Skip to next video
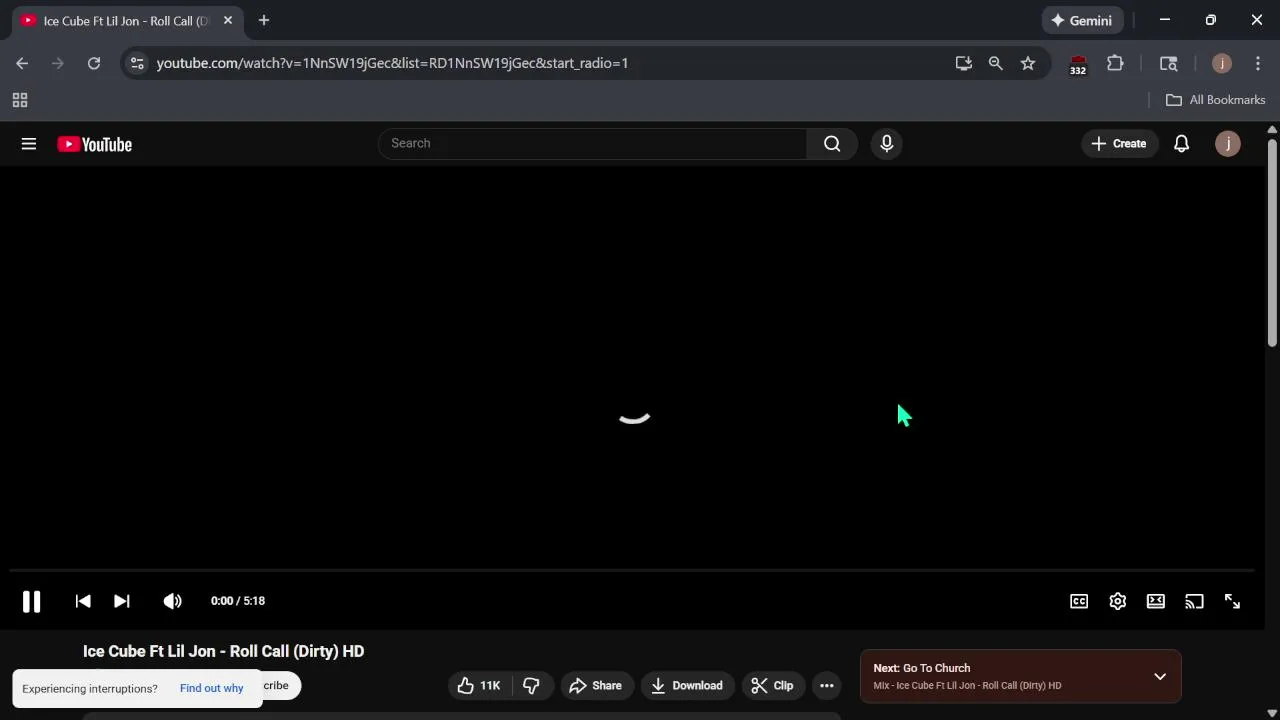This screenshot has height=720, width=1280. 121,601
